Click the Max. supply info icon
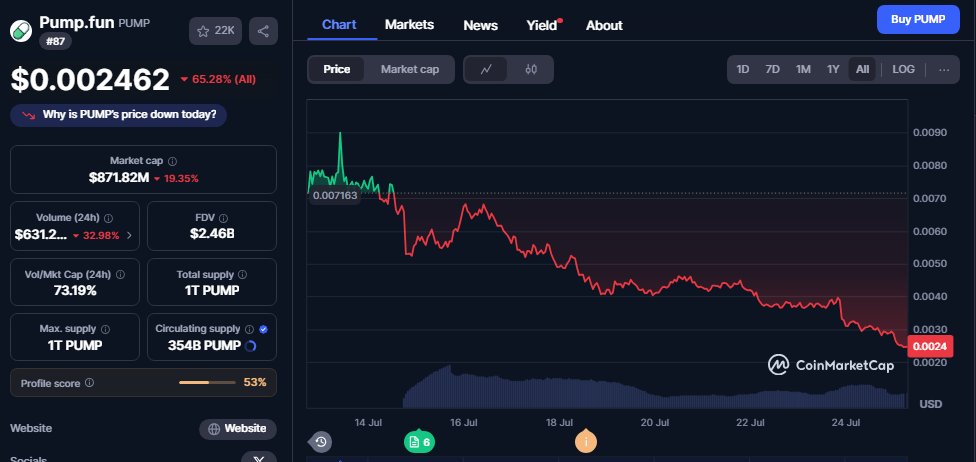 point(105,329)
